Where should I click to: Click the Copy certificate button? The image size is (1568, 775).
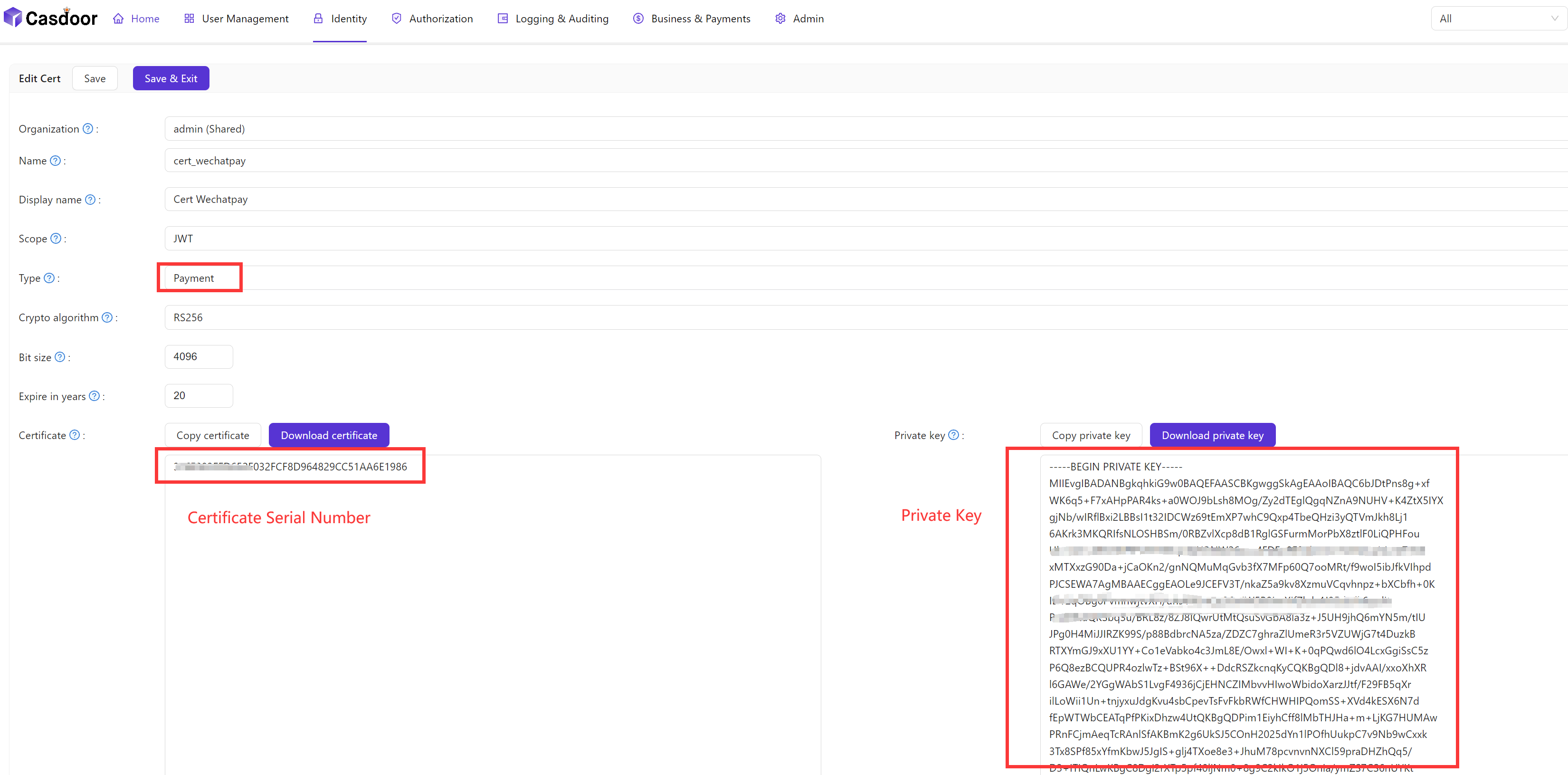(212, 435)
